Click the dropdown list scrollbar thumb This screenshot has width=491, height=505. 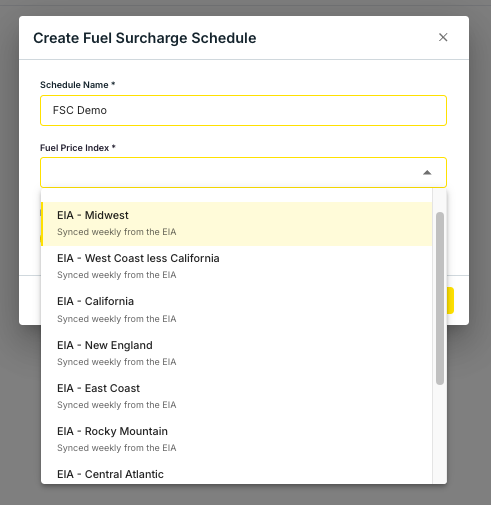pos(440,298)
